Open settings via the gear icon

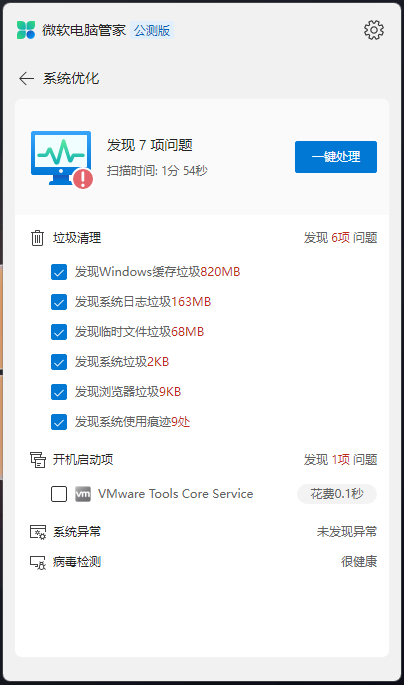tap(373, 30)
